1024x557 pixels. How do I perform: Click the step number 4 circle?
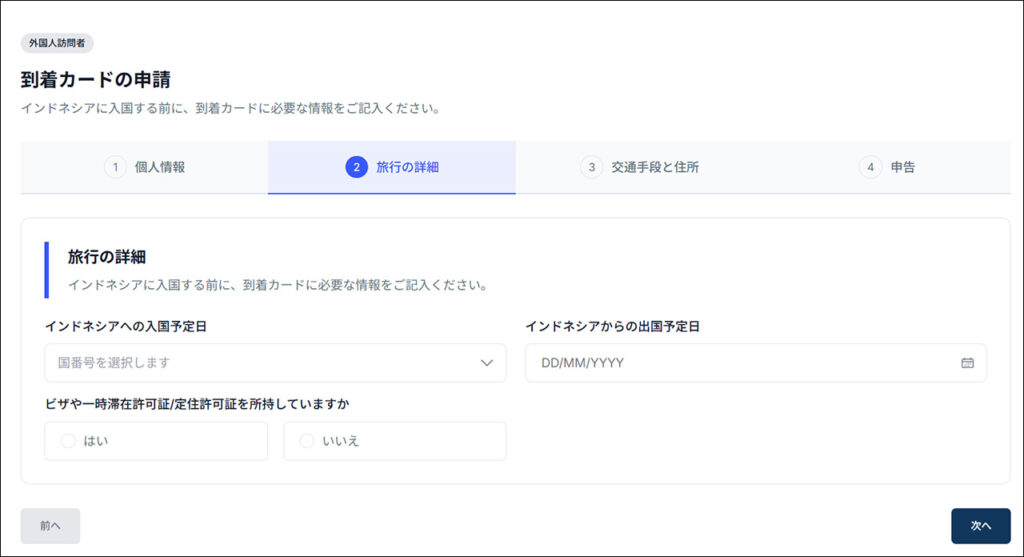[x=871, y=167]
